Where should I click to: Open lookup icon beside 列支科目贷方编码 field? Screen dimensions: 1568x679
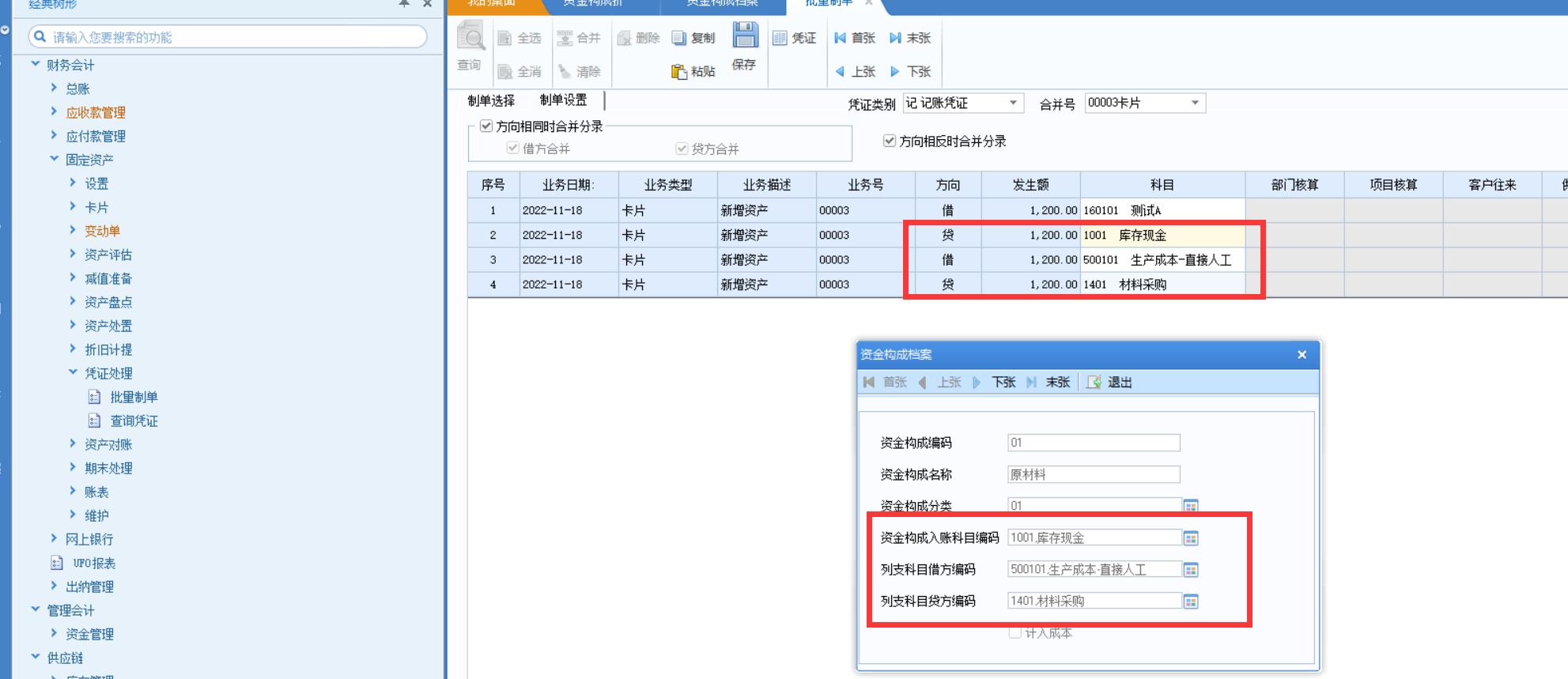pyautogui.click(x=1191, y=602)
